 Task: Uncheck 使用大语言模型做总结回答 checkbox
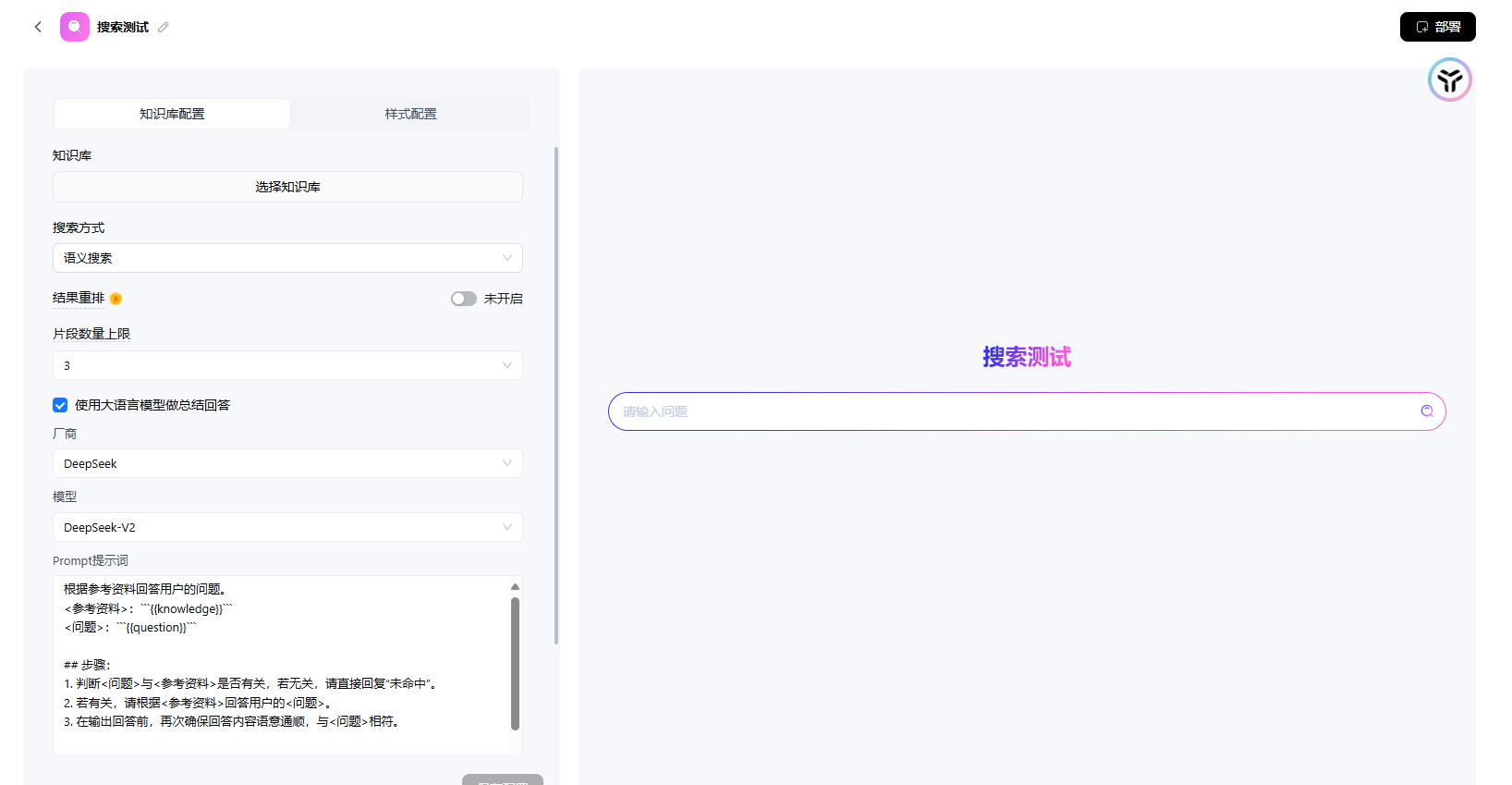60,405
